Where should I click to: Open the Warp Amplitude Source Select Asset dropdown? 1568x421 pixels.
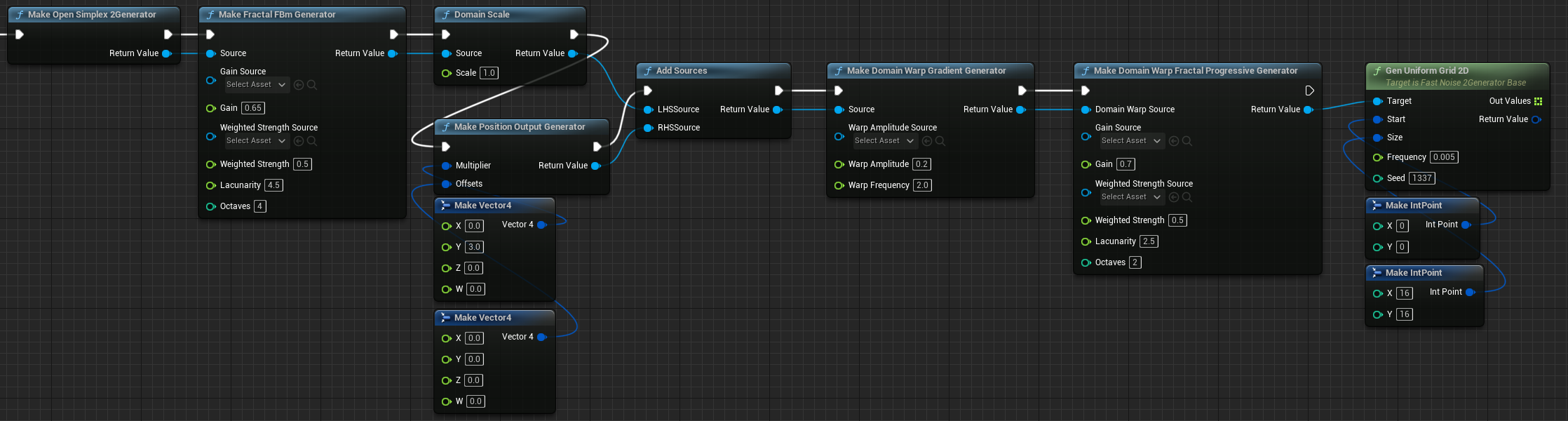885,141
